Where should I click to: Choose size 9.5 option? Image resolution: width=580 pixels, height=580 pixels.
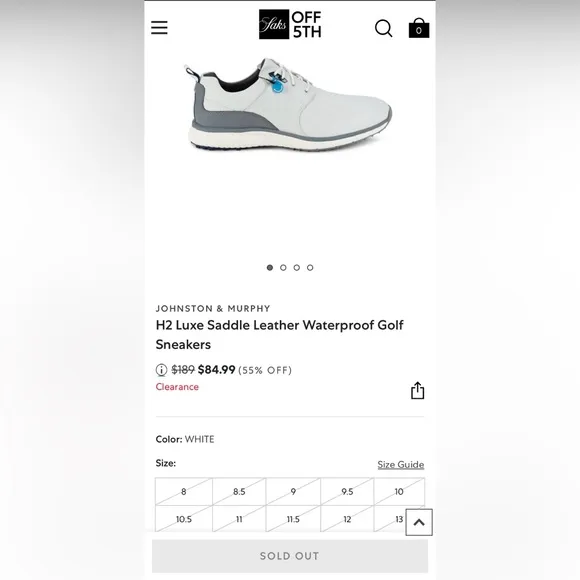tap(347, 492)
